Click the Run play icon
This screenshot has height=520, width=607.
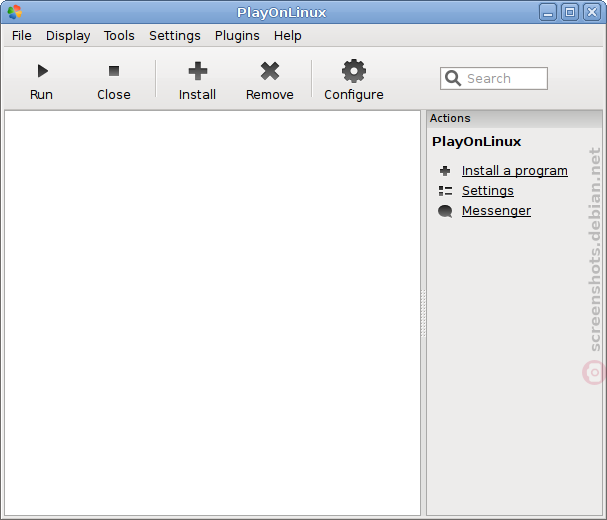[43, 71]
